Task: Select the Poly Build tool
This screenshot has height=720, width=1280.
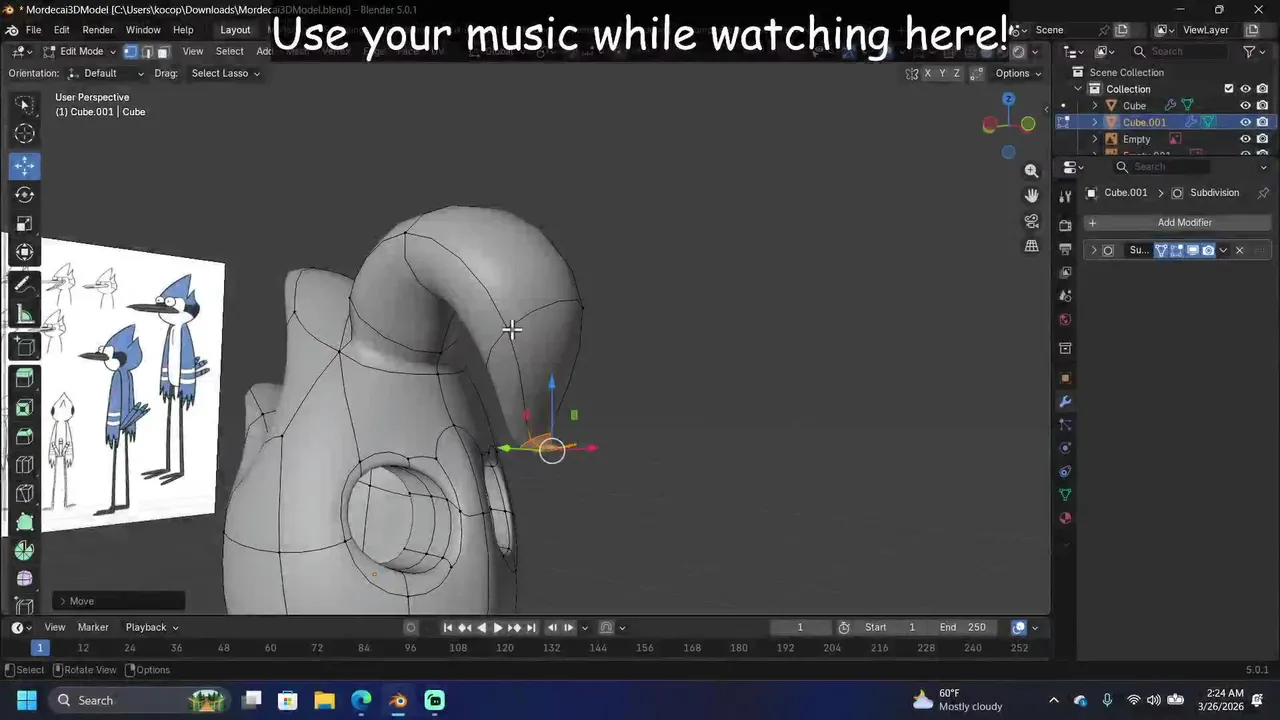Action: coord(25,522)
